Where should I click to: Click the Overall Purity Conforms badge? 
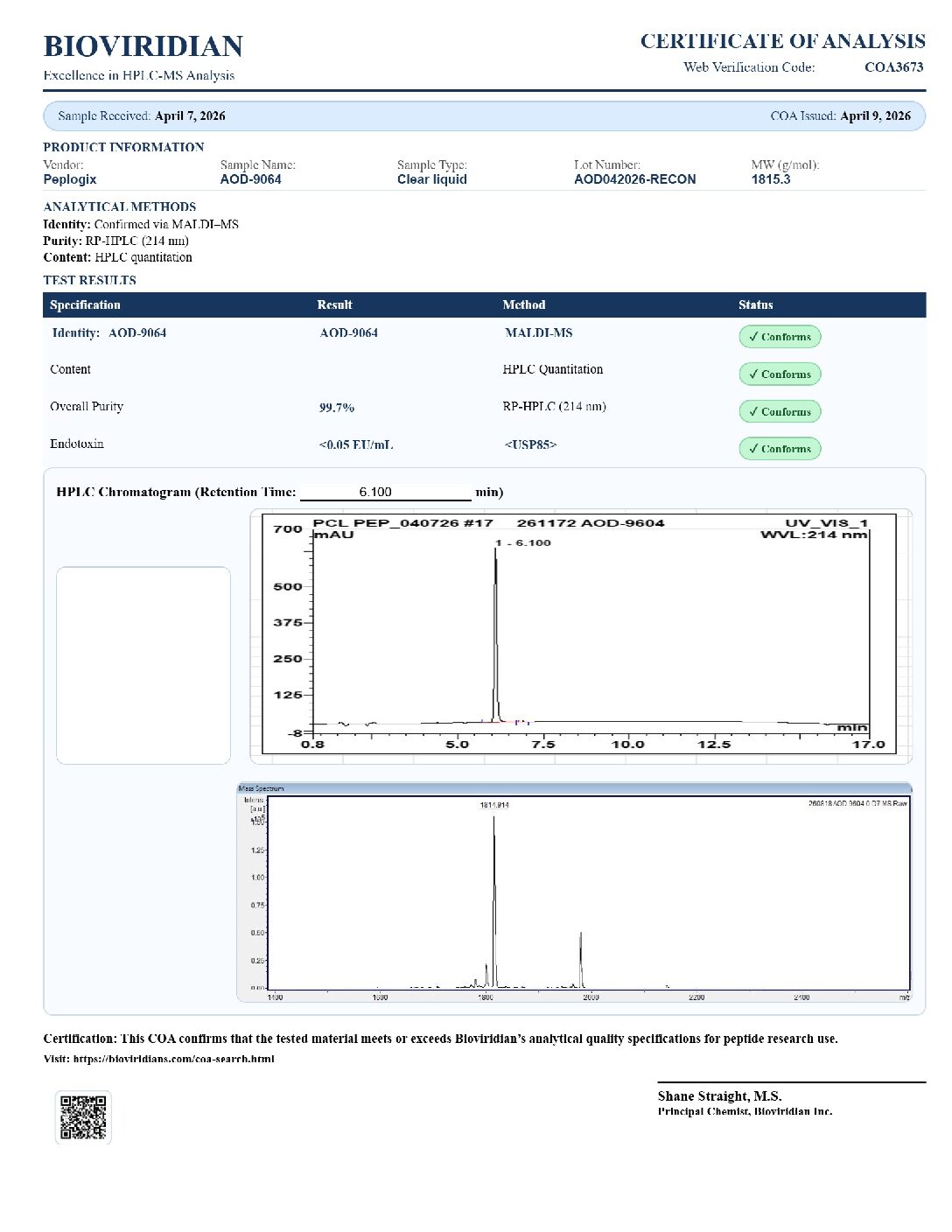coord(780,411)
